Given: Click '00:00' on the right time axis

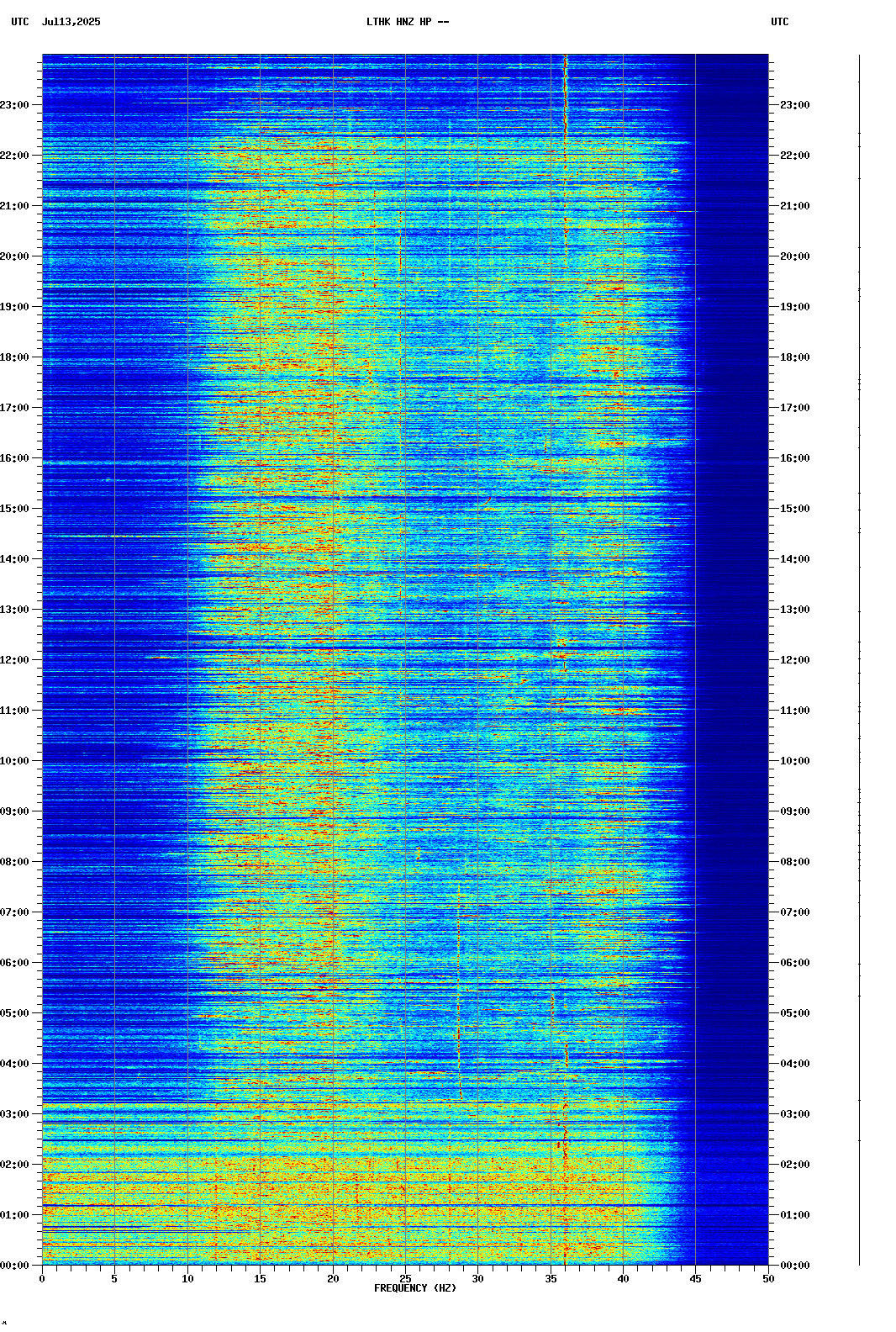Looking at the screenshot, I should click(795, 1266).
